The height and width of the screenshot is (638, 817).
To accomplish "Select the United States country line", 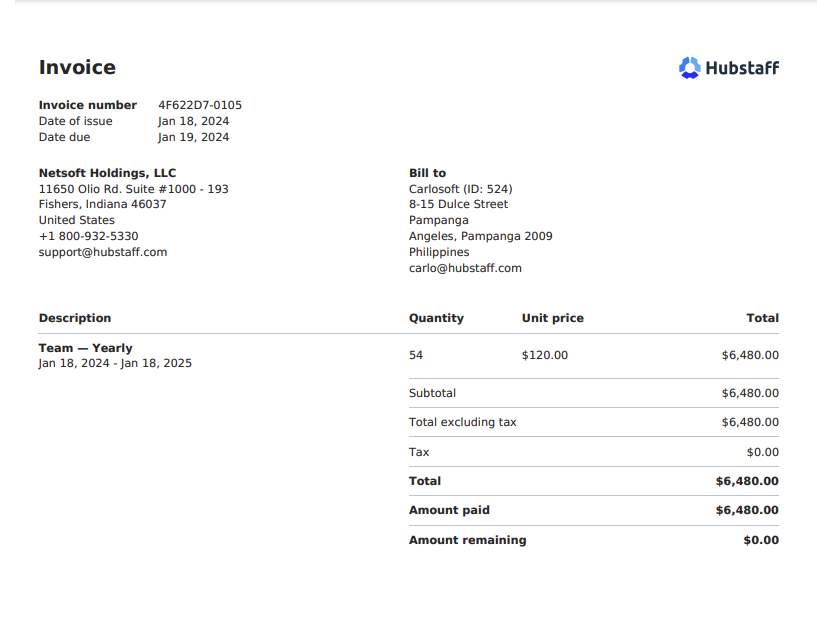I will (x=77, y=220).
